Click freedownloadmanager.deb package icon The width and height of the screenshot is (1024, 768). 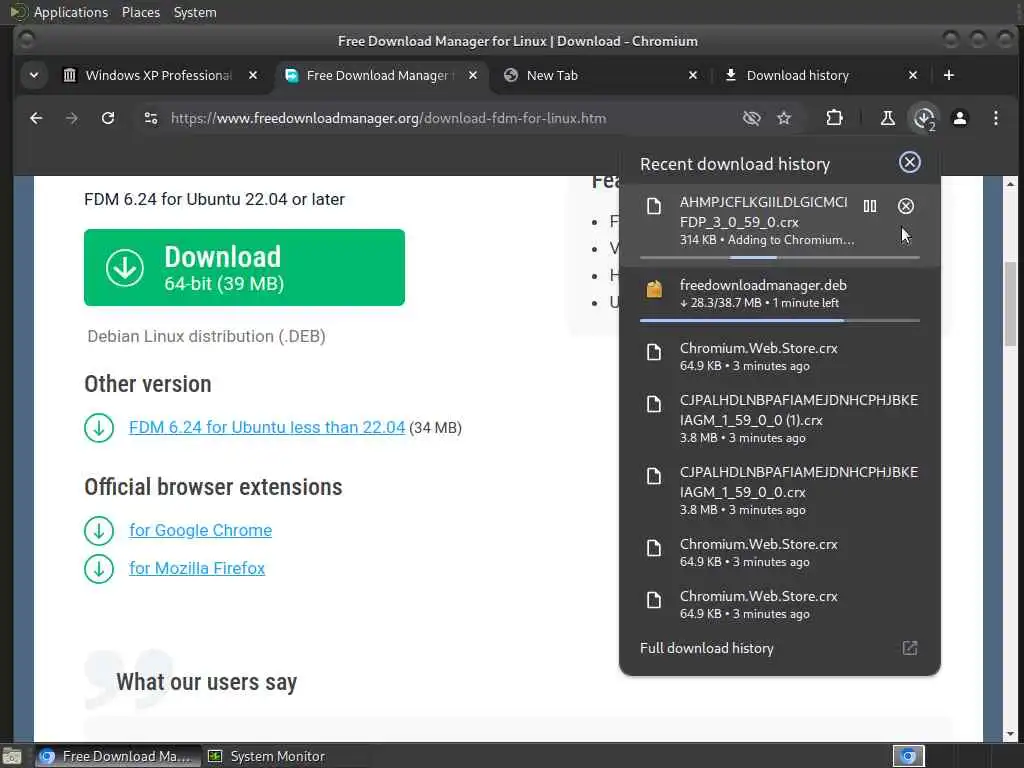[654, 289]
